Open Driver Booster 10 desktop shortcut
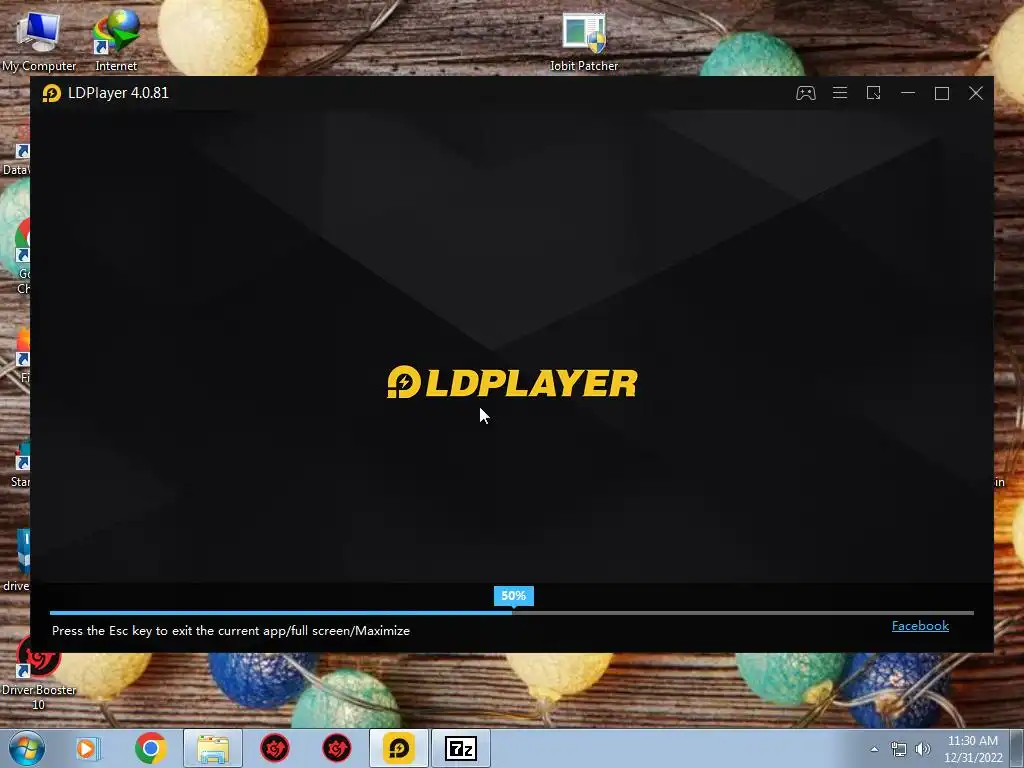 (x=39, y=673)
